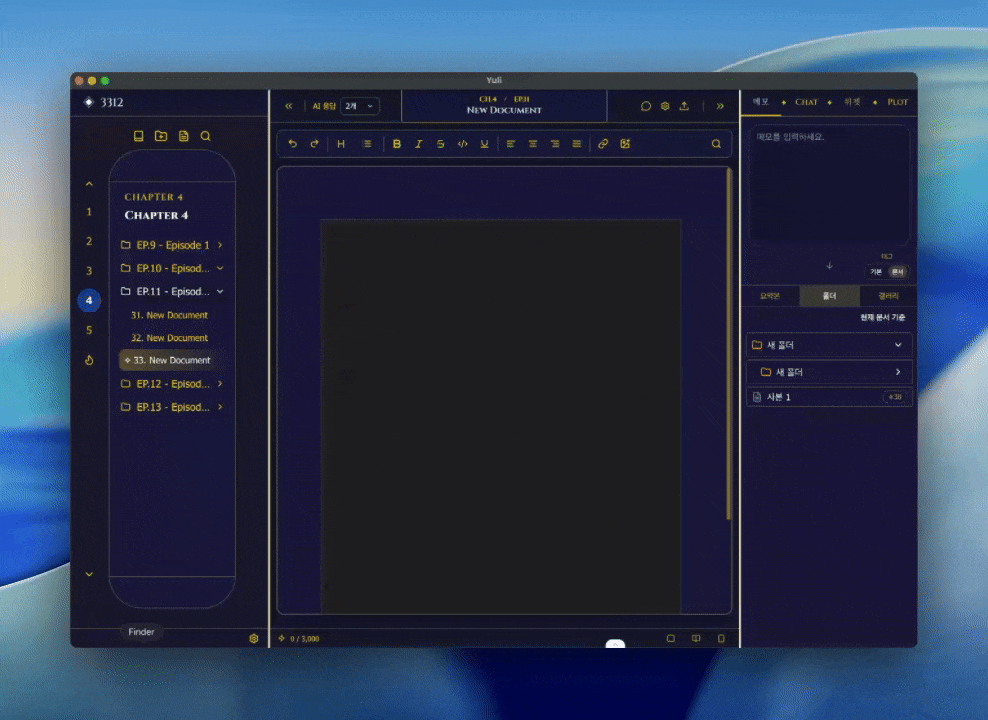Select chapter 5 in the number list
The height and width of the screenshot is (720, 988).
[x=89, y=330]
